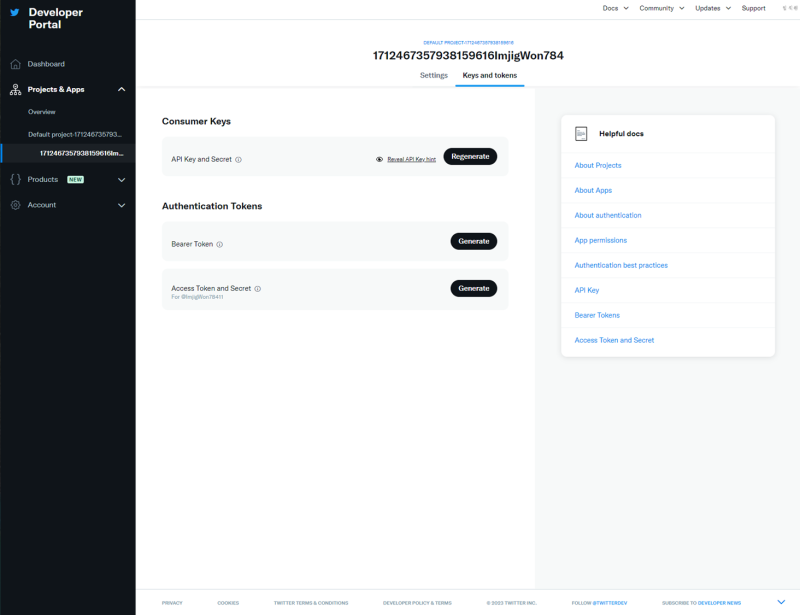Select Default project in sidebar
The image size is (800, 615).
[x=75, y=135]
